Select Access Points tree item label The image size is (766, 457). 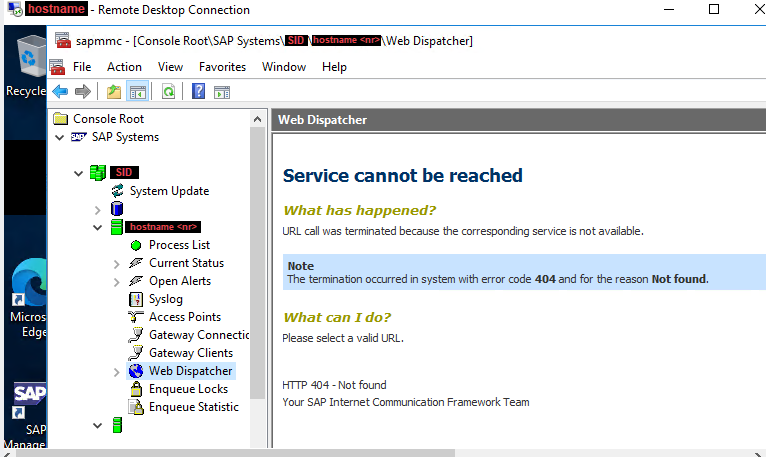click(x=185, y=317)
